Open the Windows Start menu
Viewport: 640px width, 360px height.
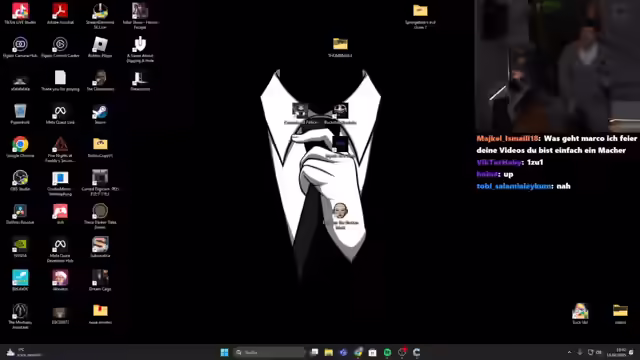[x=224, y=352]
